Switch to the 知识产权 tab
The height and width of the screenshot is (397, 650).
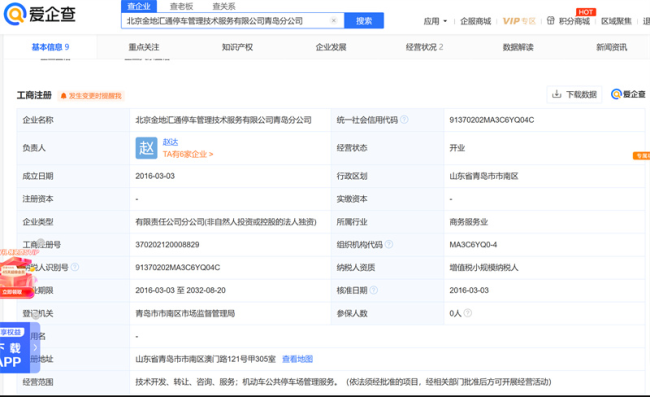pyautogui.click(x=237, y=47)
